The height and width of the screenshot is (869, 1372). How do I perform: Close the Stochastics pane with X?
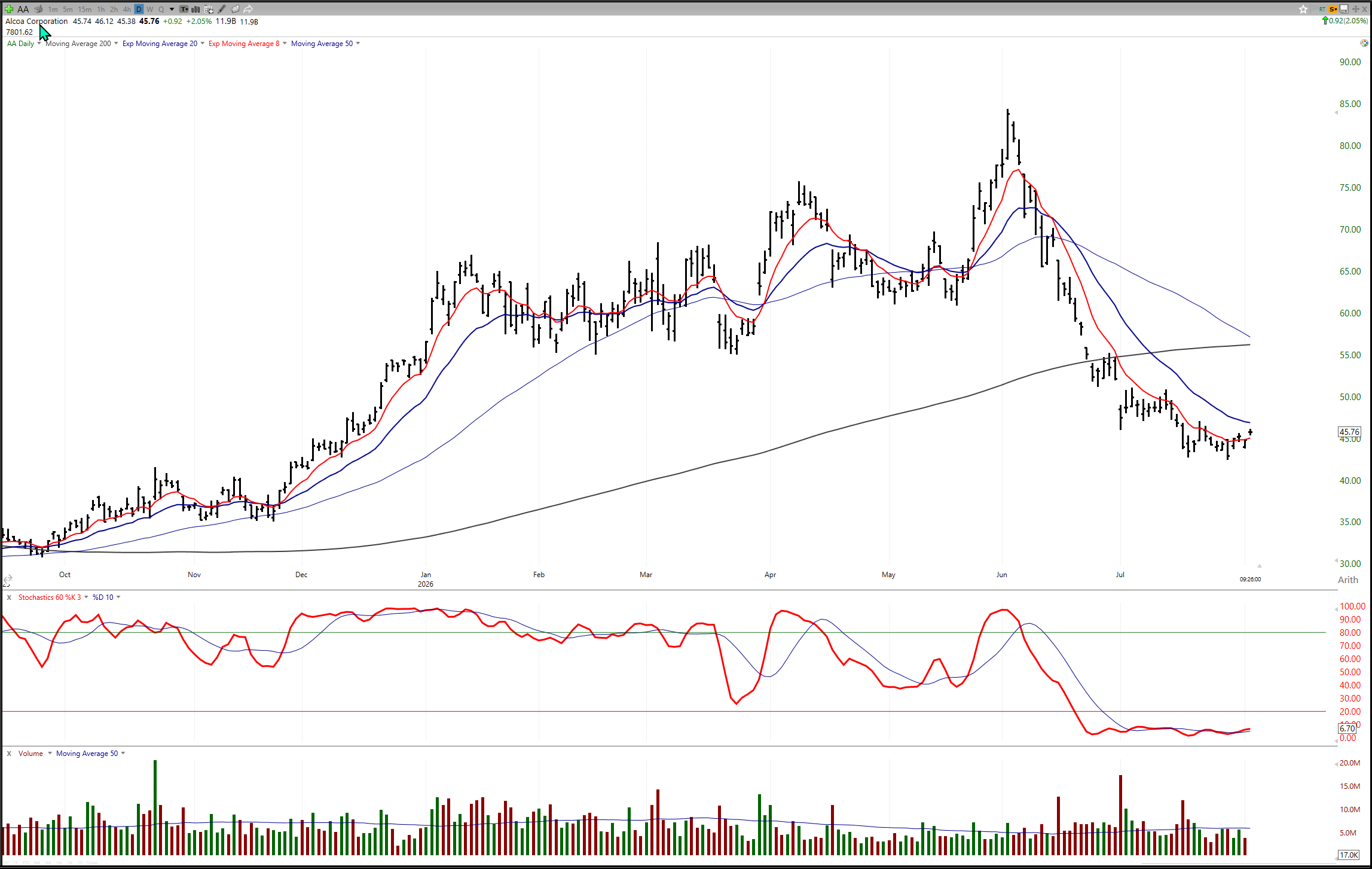click(9, 597)
